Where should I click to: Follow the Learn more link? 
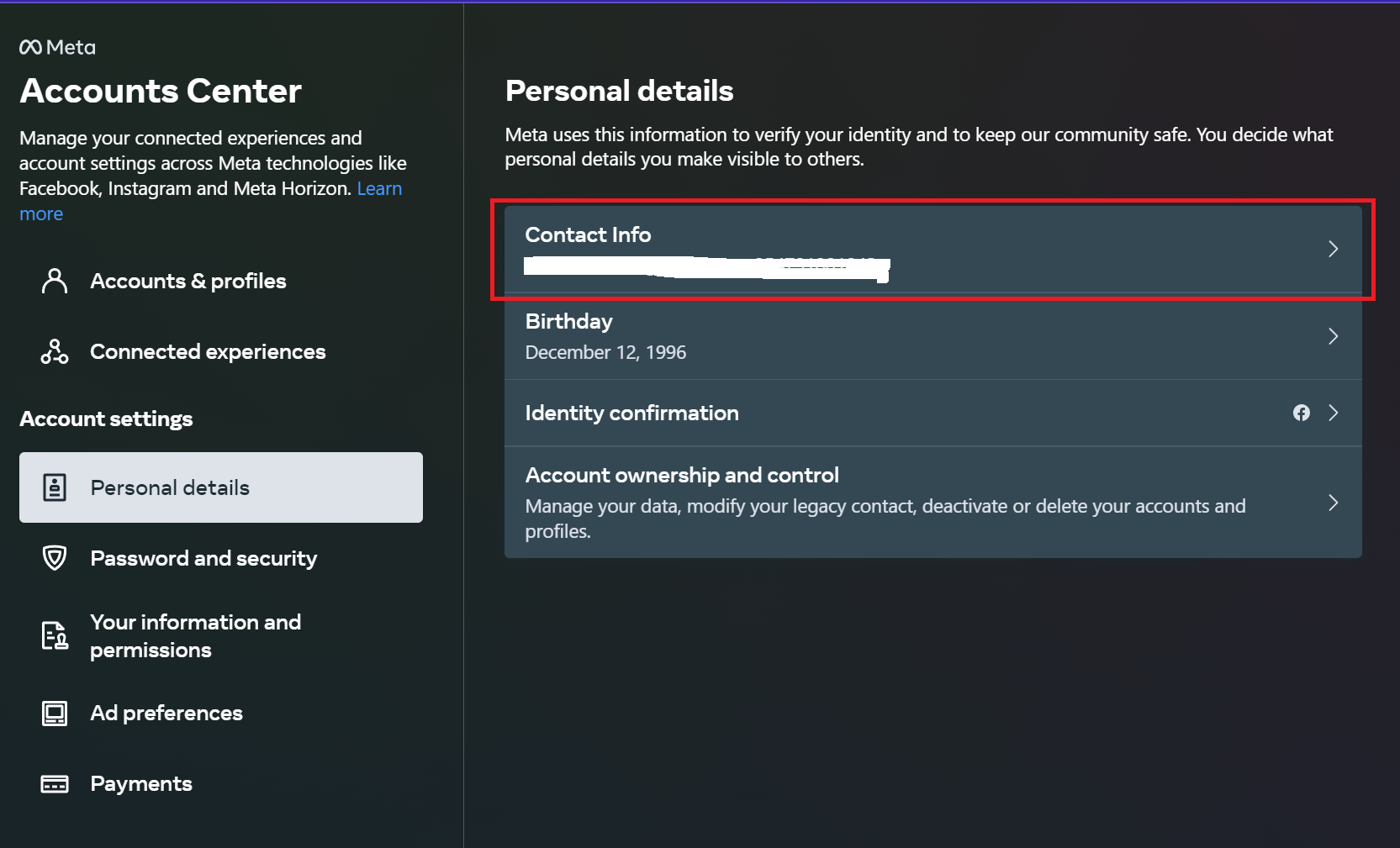[x=379, y=188]
